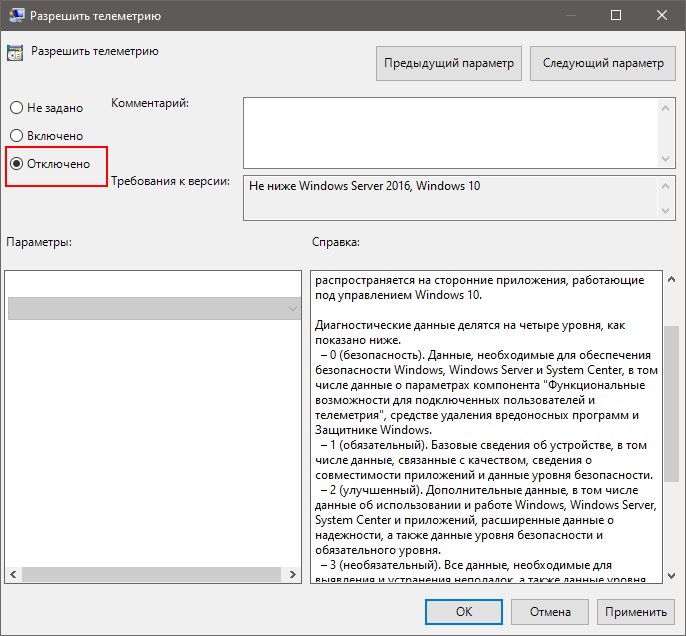Click inside the 'Комментарий' text box

450,130
